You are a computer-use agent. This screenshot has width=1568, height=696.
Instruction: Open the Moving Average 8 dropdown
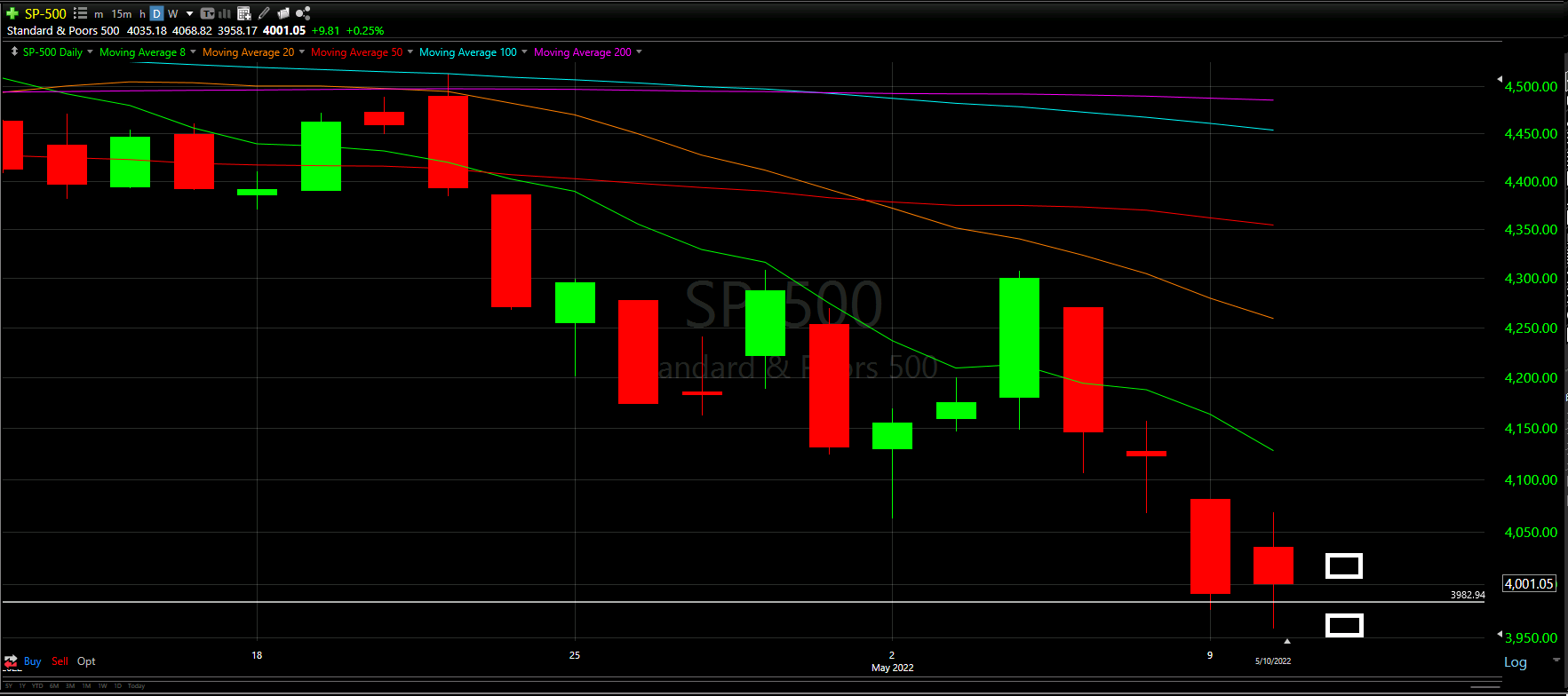point(193,51)
